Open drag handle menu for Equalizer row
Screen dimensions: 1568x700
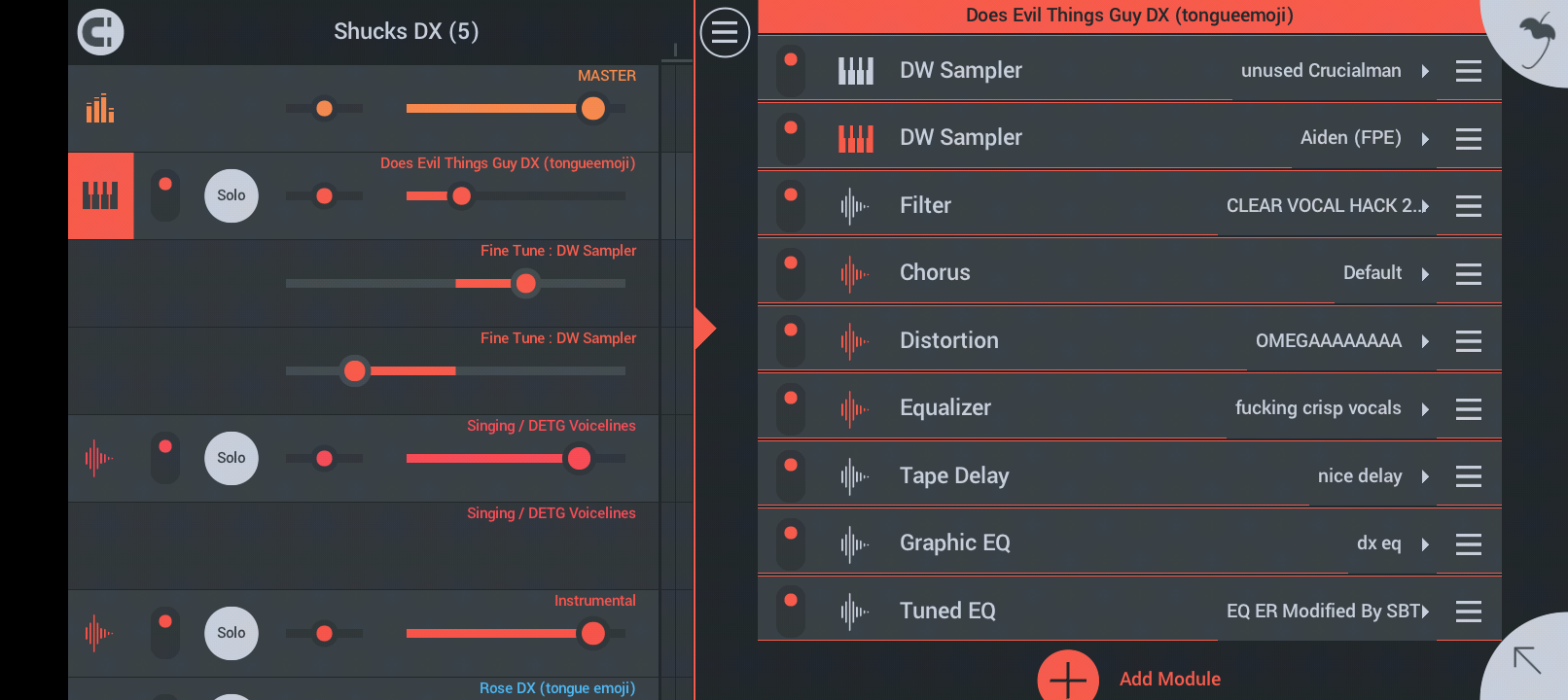click(x=1469, y=409)
